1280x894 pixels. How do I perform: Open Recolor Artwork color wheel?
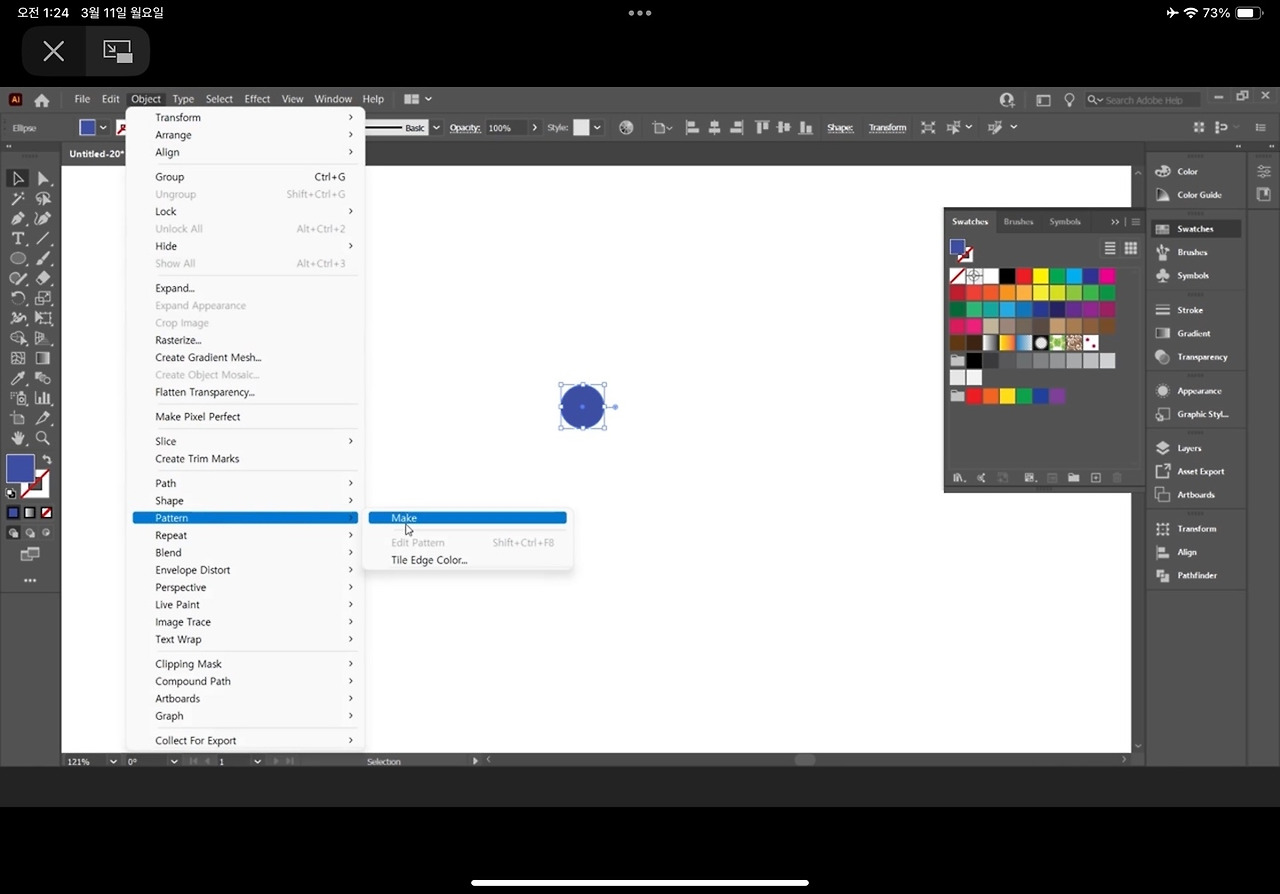[626, 128]
